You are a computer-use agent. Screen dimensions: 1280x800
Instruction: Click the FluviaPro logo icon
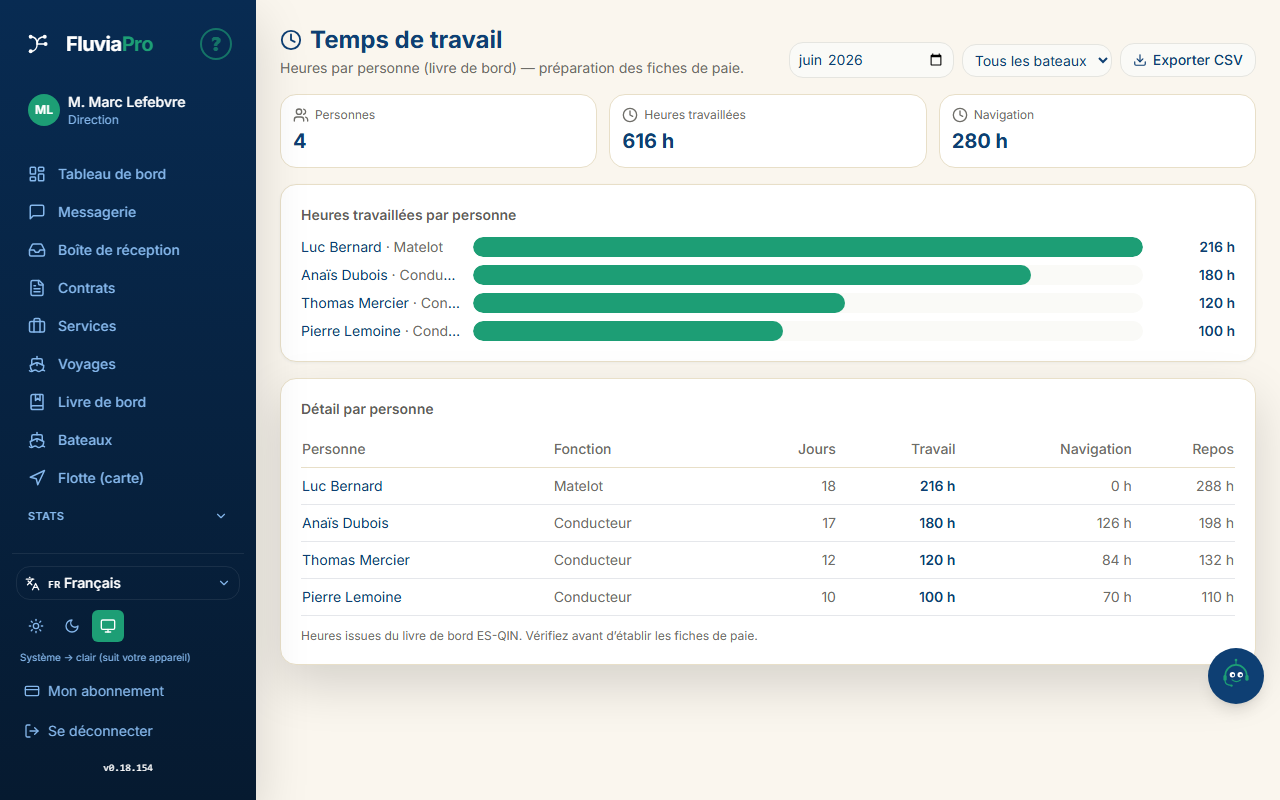click(38, 44)
